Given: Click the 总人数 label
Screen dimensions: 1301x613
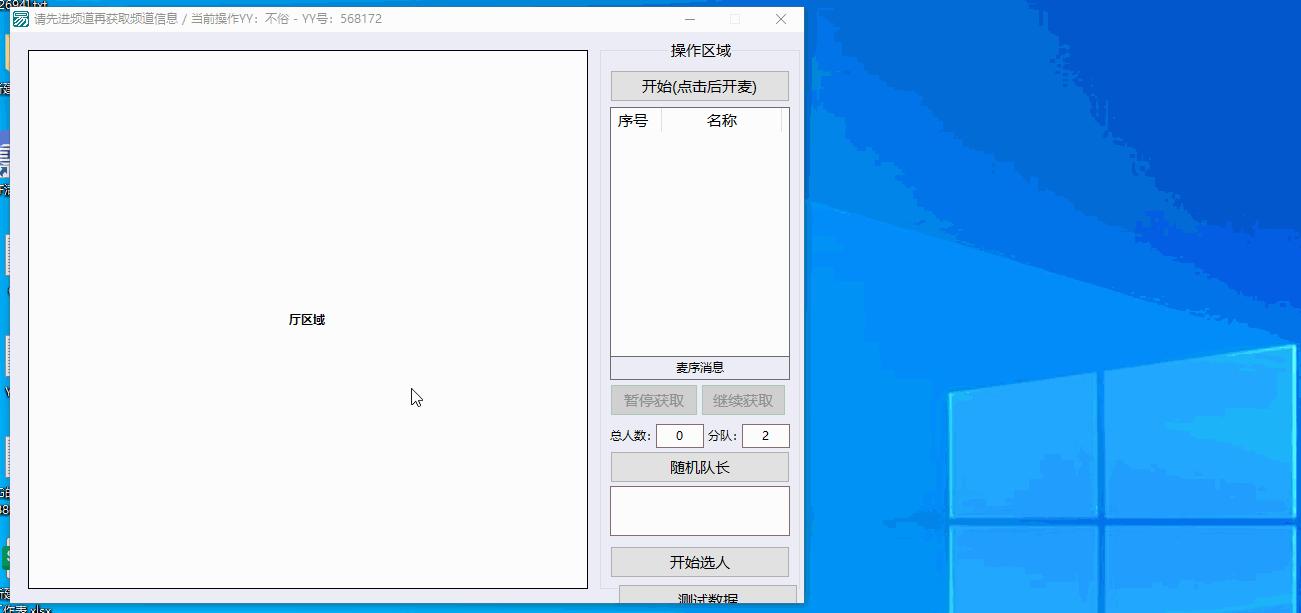Looking at the screenshot, I should [631, 436].
